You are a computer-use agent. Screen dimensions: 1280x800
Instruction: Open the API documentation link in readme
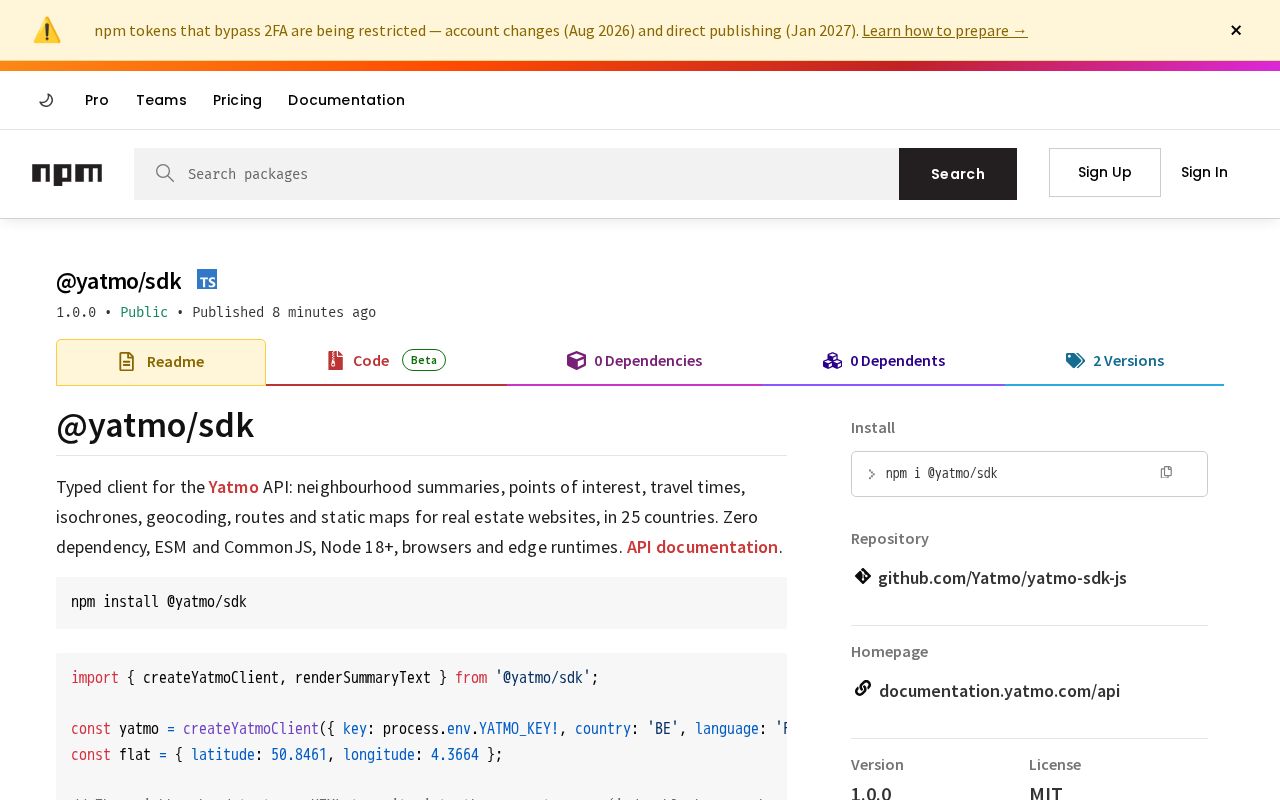[x=702, y=547]
